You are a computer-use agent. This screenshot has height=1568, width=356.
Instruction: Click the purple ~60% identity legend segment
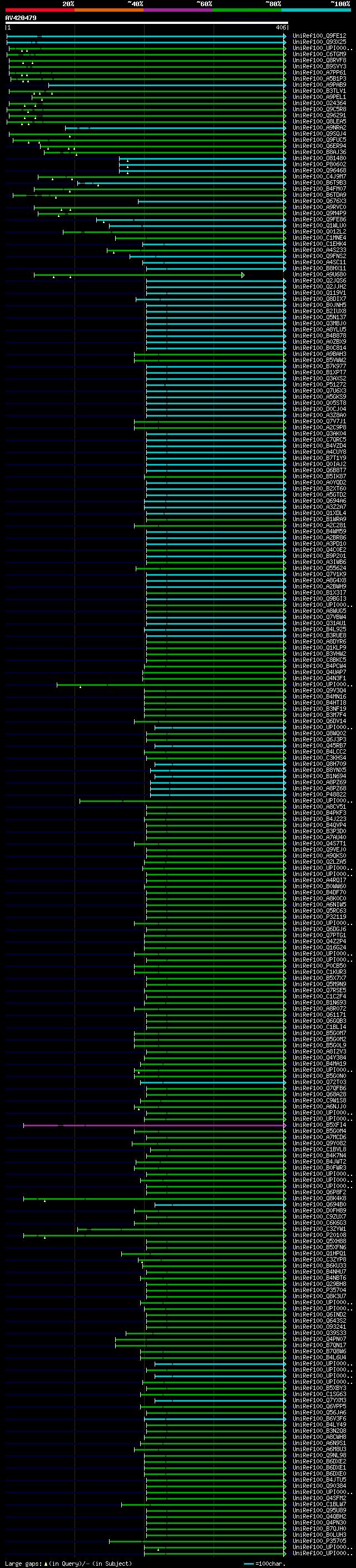pyautogui.click(x=179, y=10)
